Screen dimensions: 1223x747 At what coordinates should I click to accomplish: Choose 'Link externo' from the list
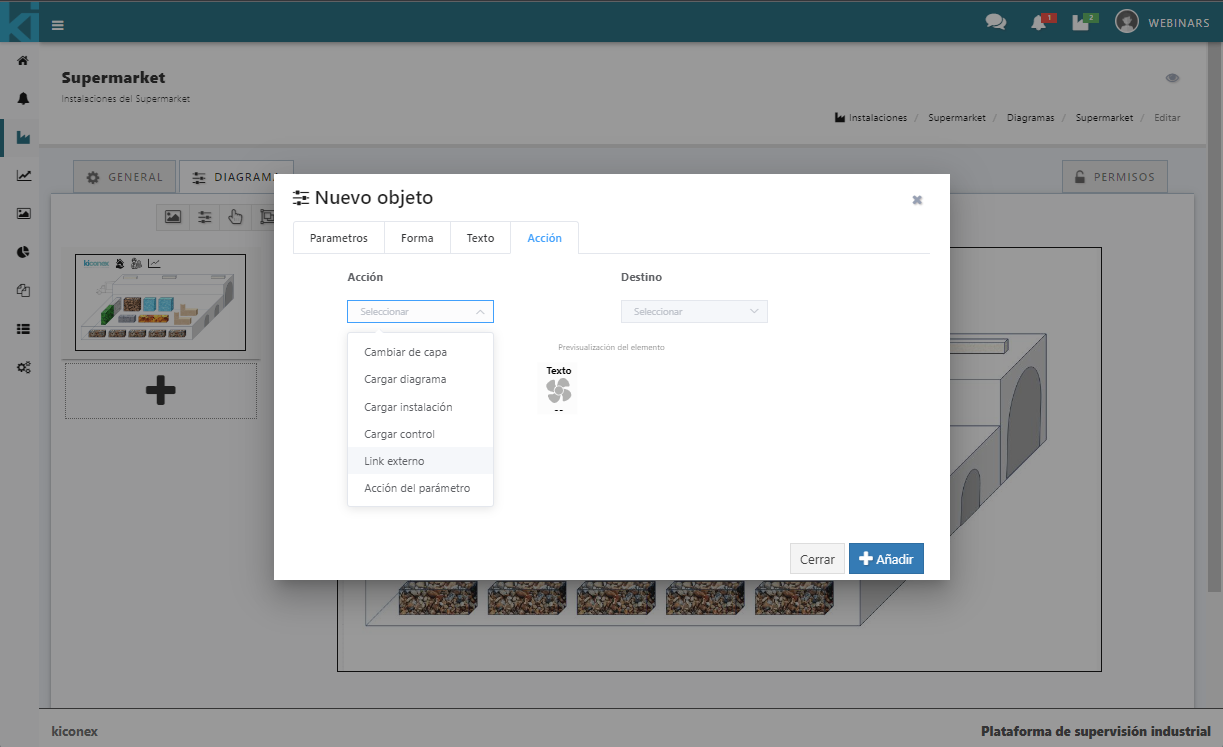(x=394, y=461)
